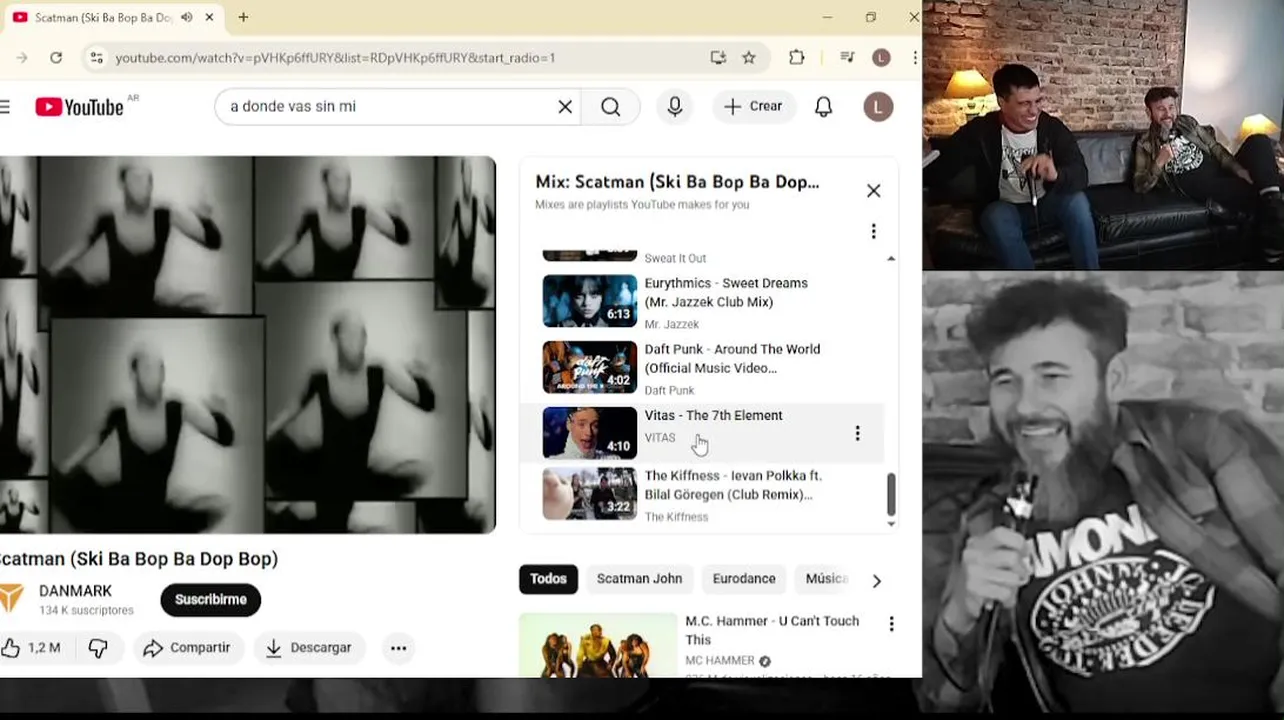Image resolution: width=1284 pixels, height=720 pixels.
Task: Open options for the M.C. Hammer video
Action: click(891, 624)
